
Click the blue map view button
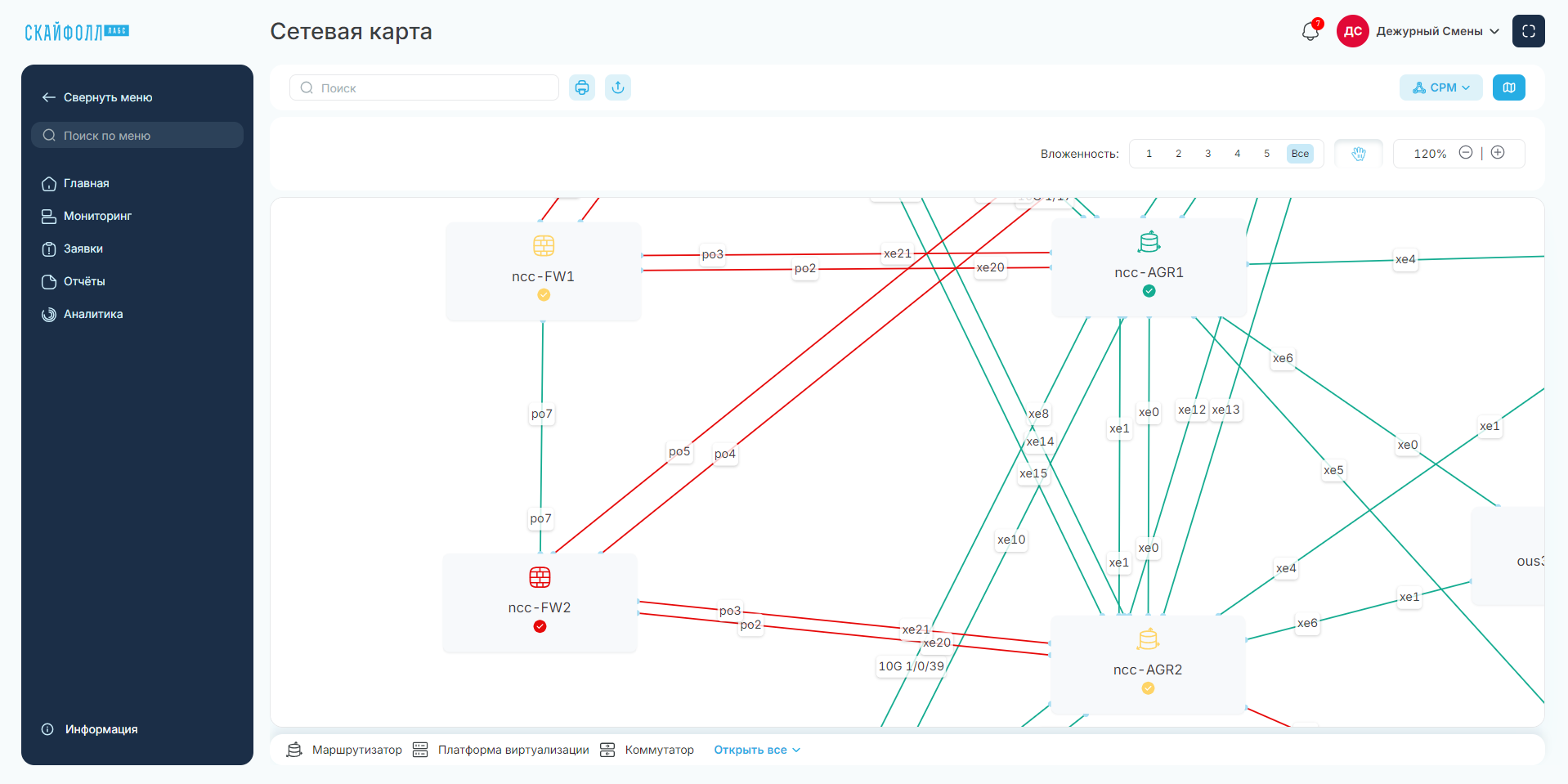coord(1508,87)
